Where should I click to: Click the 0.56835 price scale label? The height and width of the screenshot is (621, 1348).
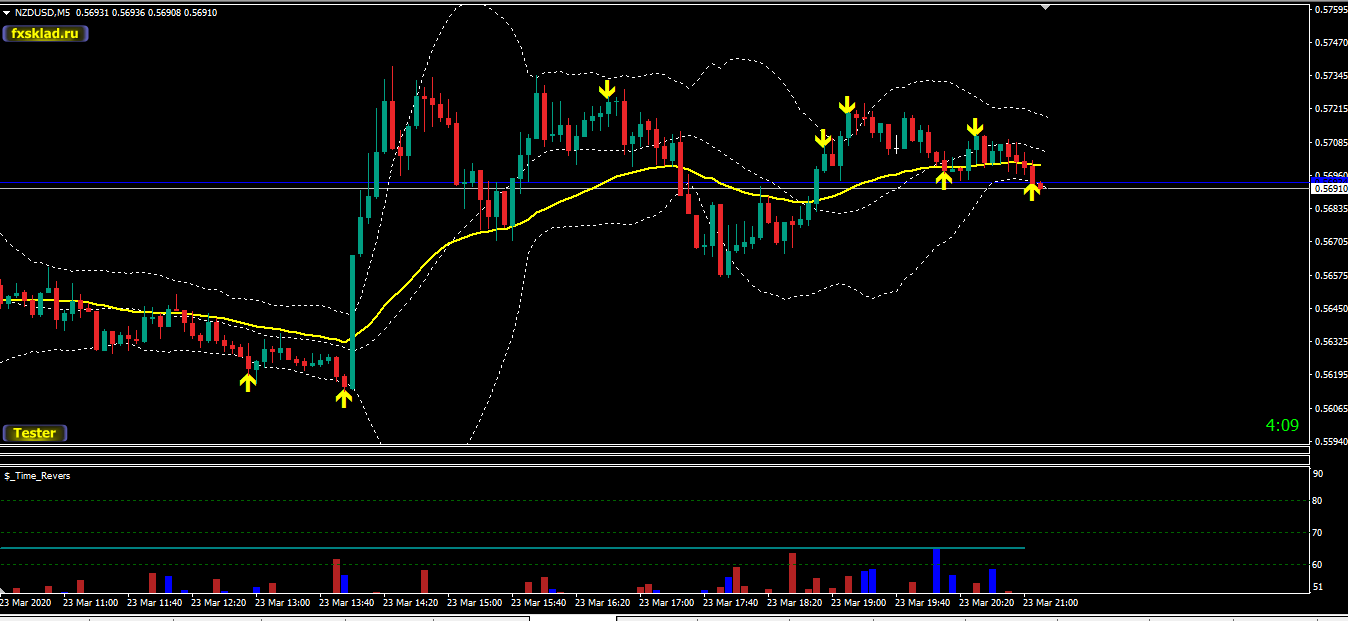click(x=1331, y=209)
